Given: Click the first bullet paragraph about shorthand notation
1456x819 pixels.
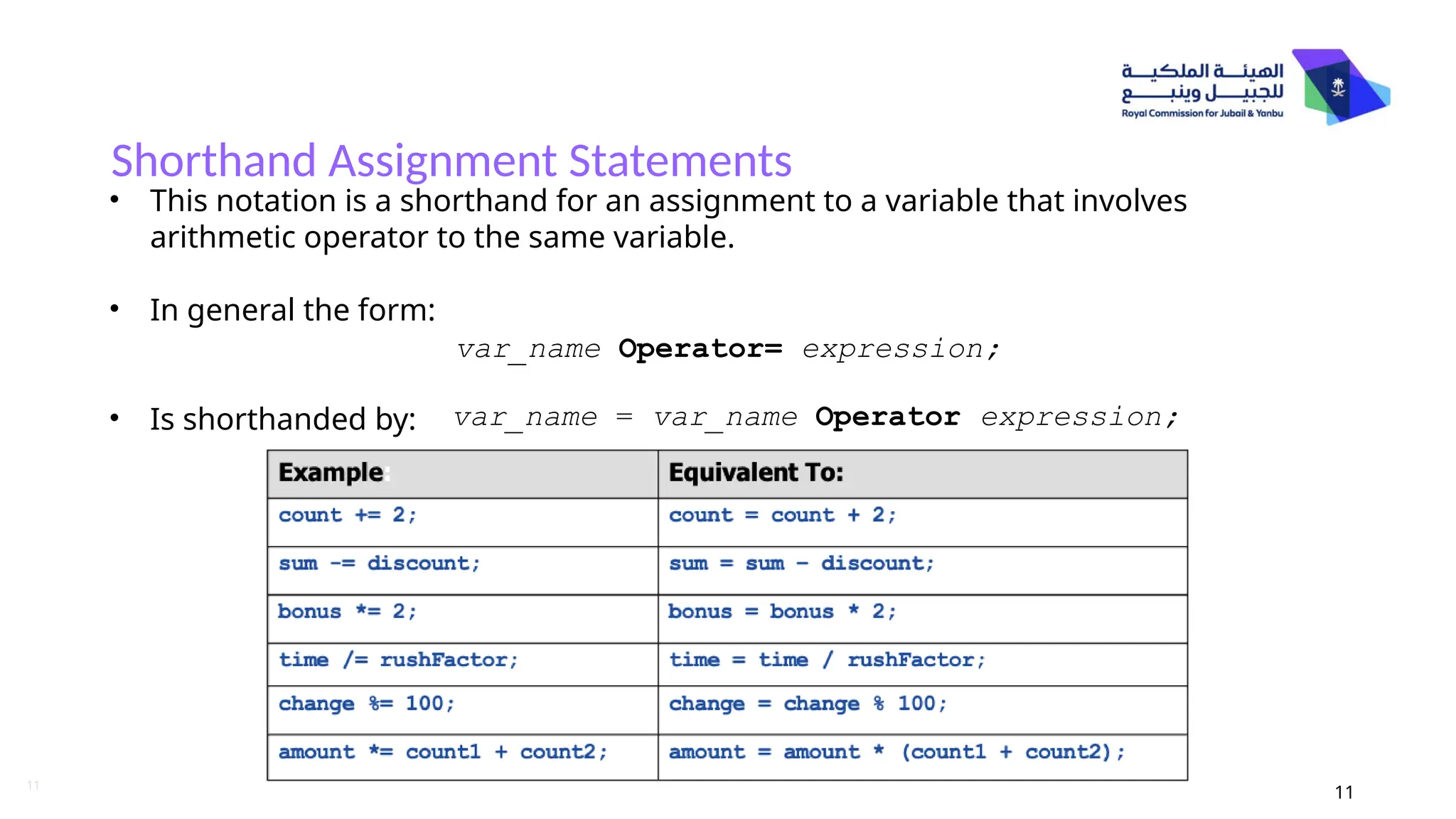Looking at the screenshot, I should click(x=668, y=219).
